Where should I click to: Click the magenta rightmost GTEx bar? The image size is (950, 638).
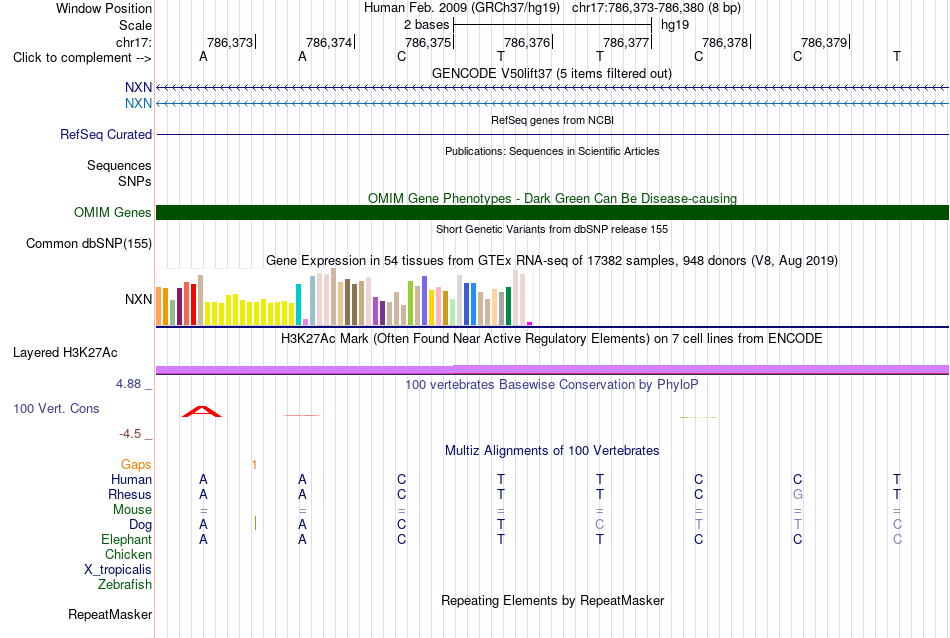530,324
